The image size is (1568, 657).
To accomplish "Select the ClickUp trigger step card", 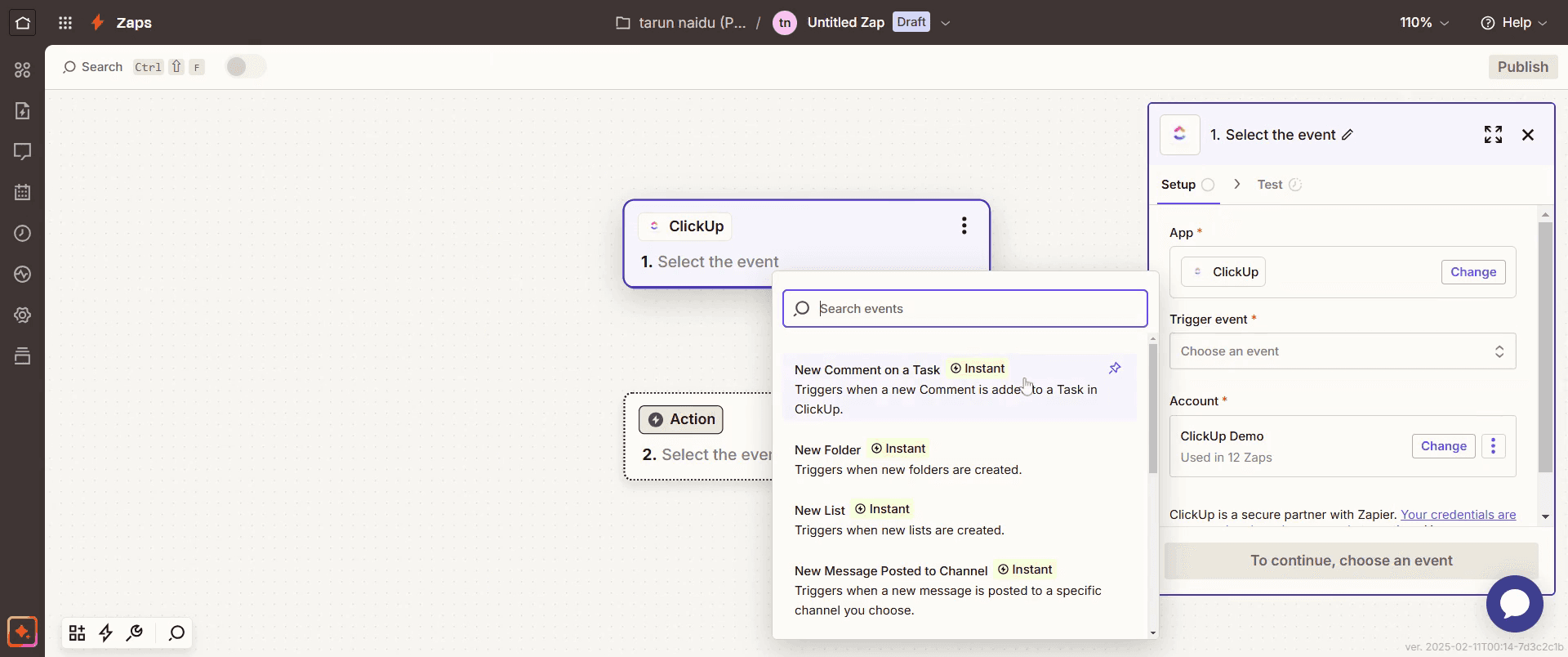I will click(x=806, y=244).
